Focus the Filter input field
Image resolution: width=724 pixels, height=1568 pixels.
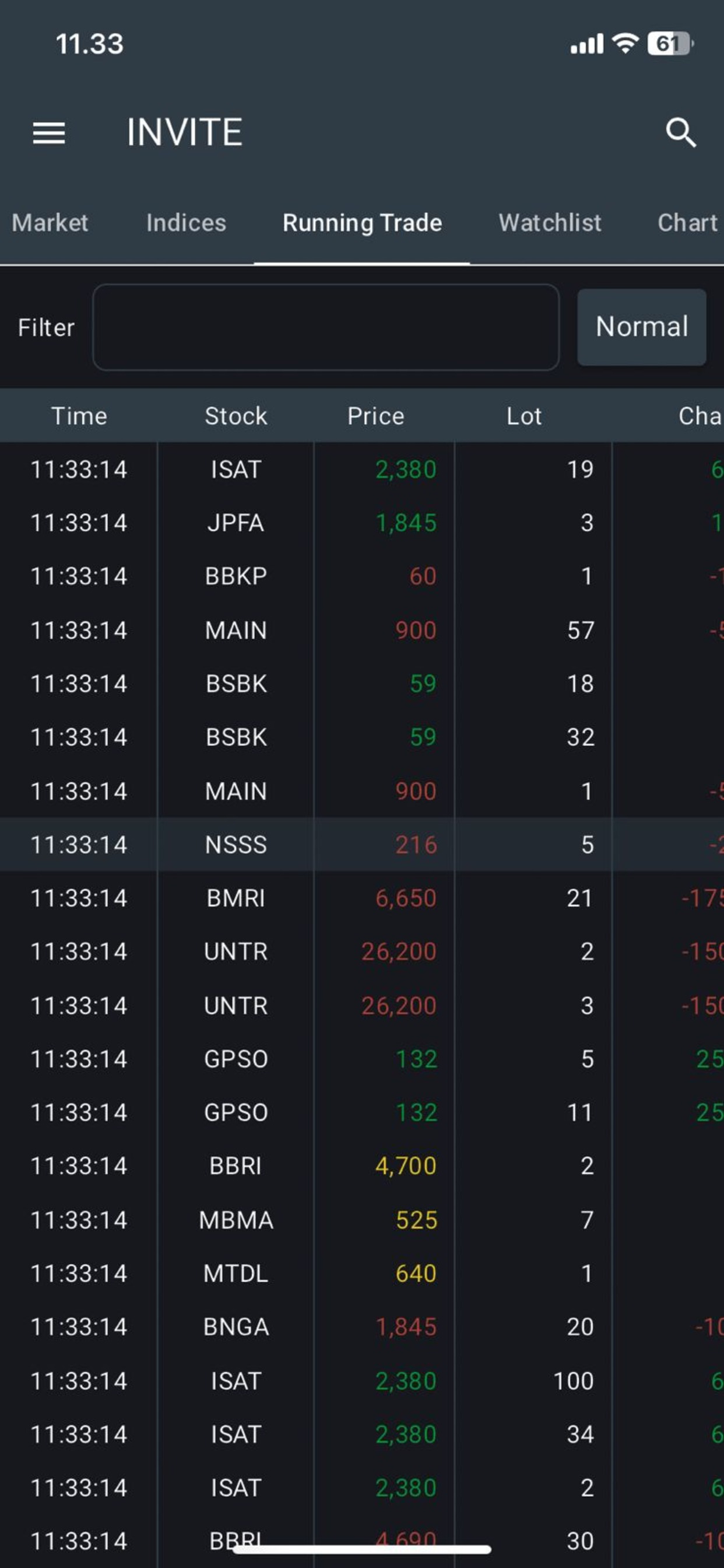[x=325, y=327]
